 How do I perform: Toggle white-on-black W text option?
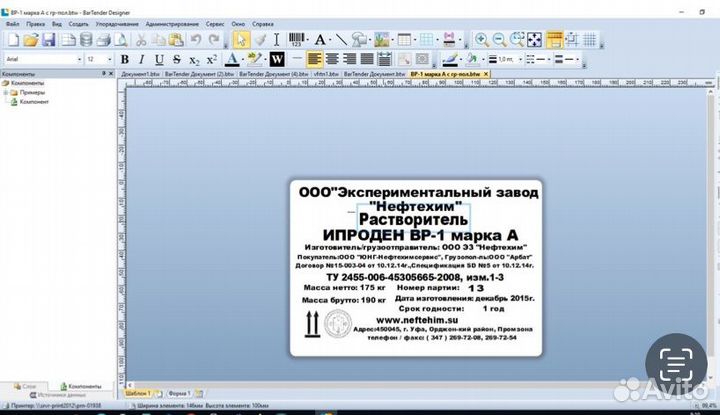point(276,59)
